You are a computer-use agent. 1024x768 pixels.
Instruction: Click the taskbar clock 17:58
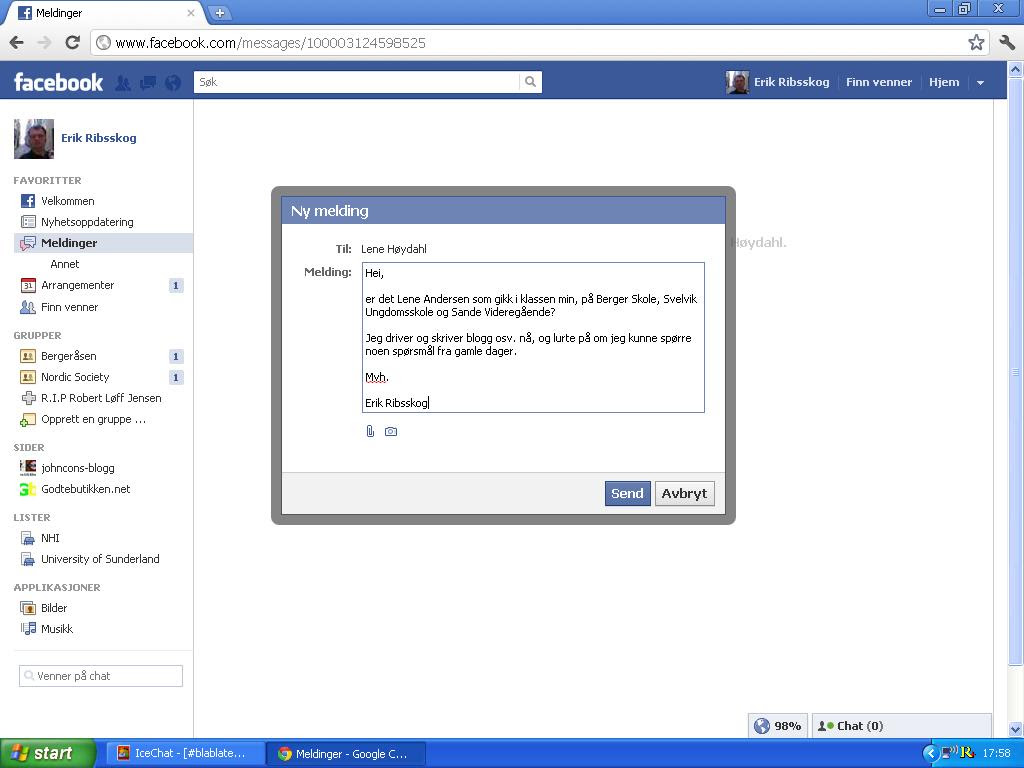pyautogui.click(x=997, y=754)
